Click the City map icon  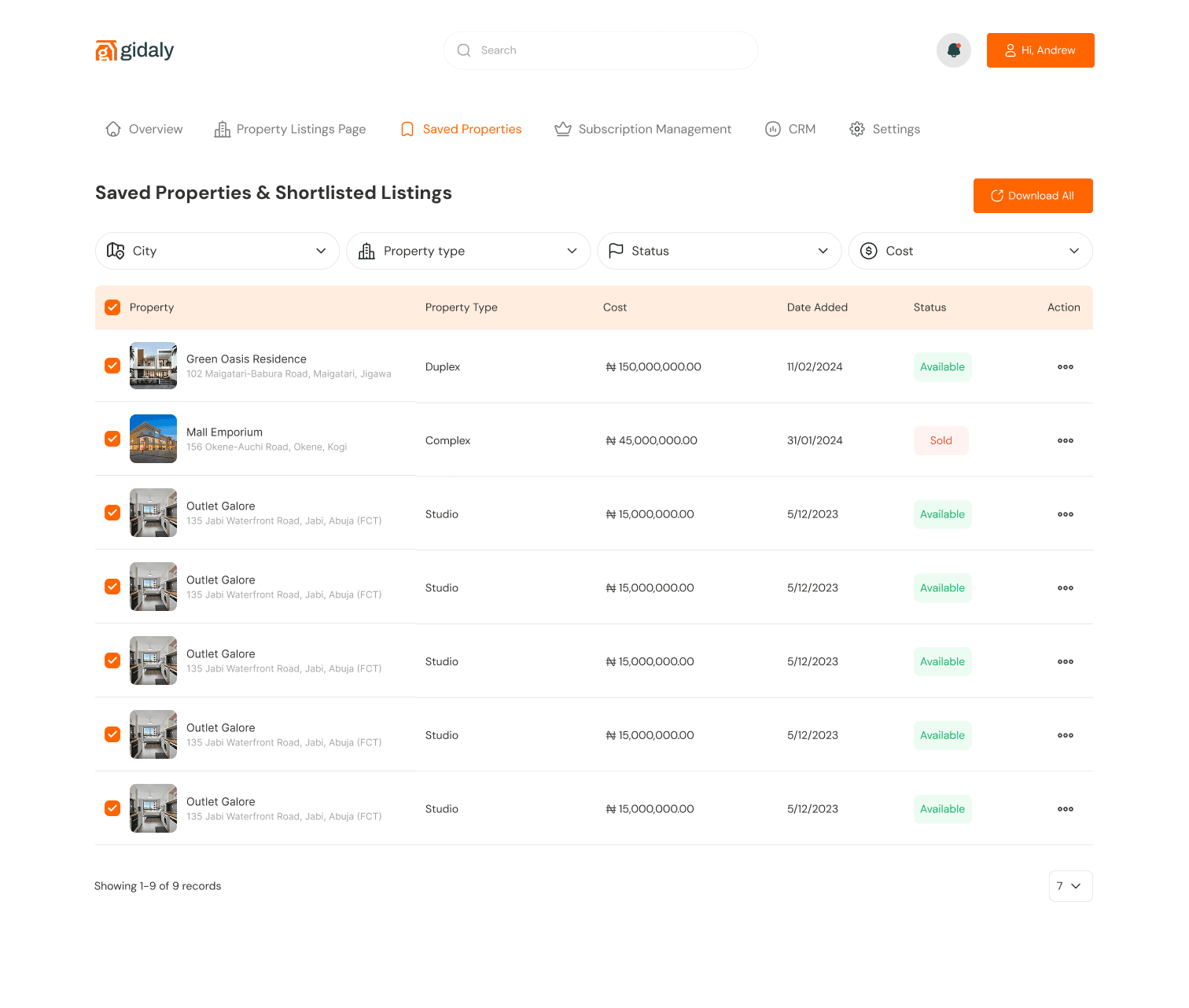point(116,251)
